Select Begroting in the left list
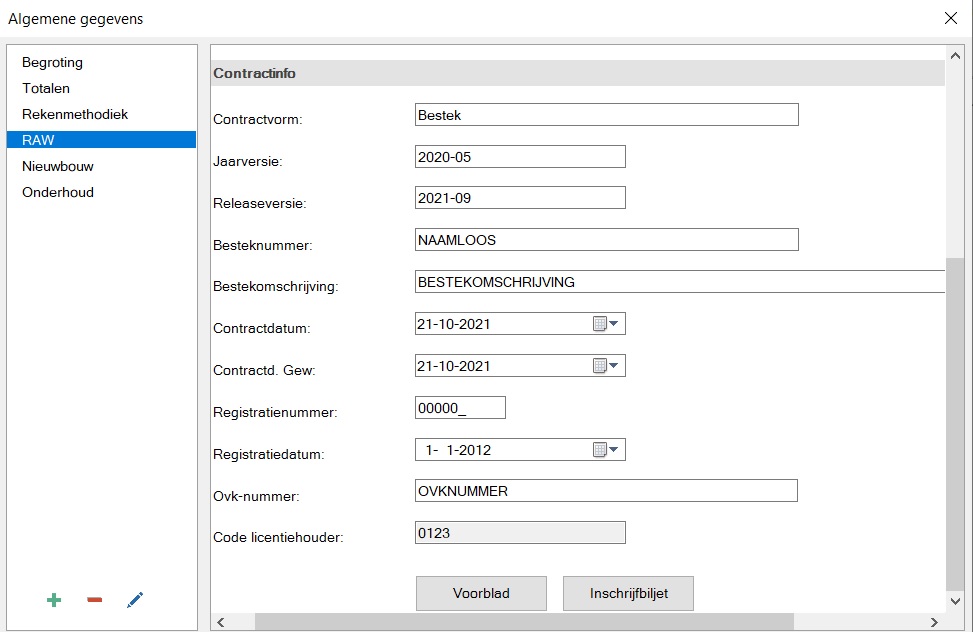This screenshot has height=632, width=973. (x=53, y=62)
